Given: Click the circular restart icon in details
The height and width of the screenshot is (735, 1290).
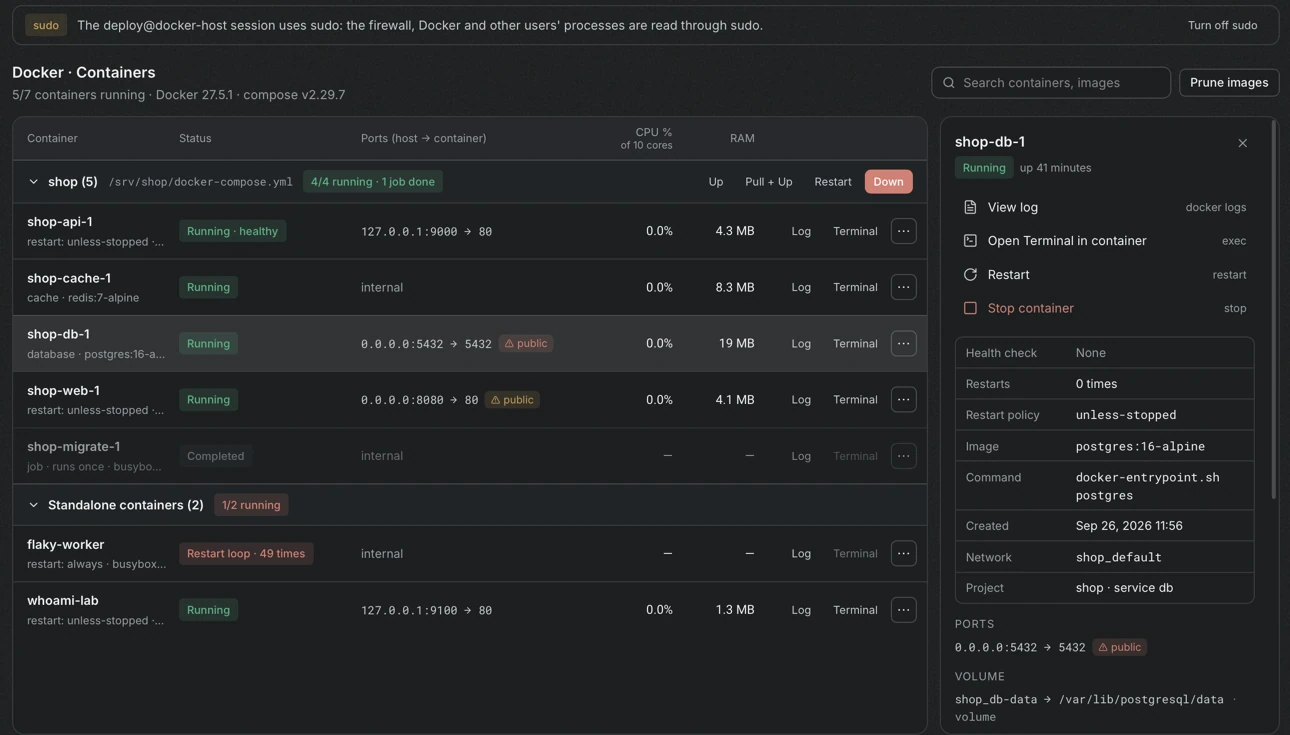Looking at the screenshot, I should (970, 274).
